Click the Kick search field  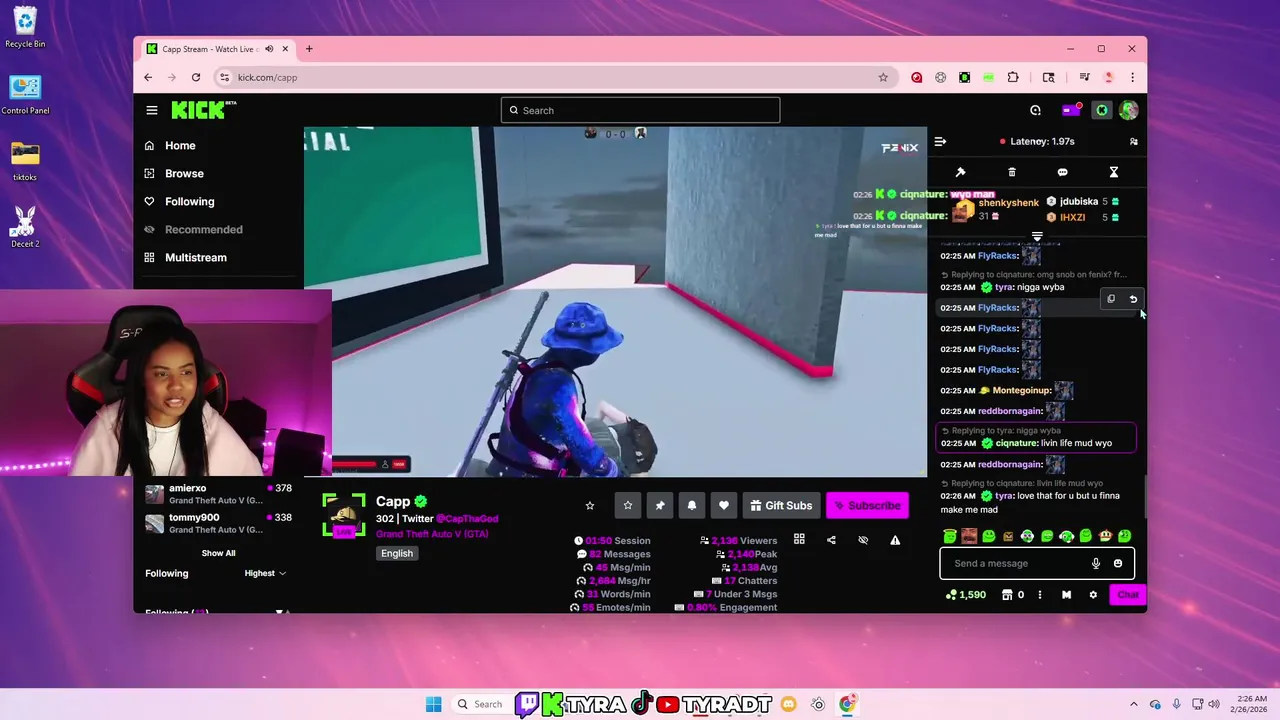coord(640,110)
